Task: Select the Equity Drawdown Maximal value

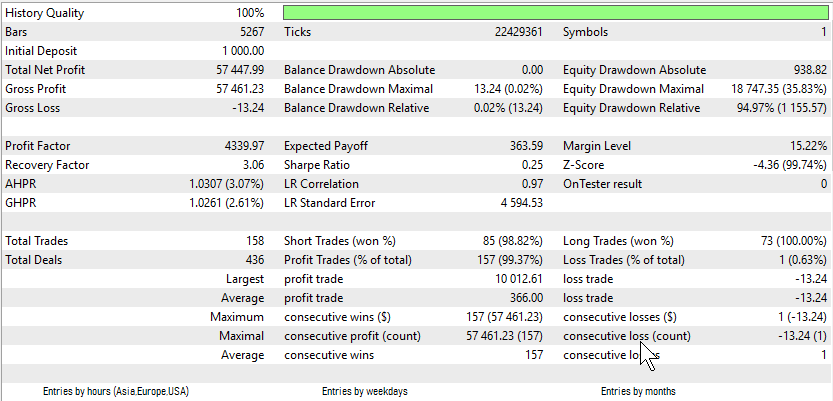Action: [x=779, y=89]
